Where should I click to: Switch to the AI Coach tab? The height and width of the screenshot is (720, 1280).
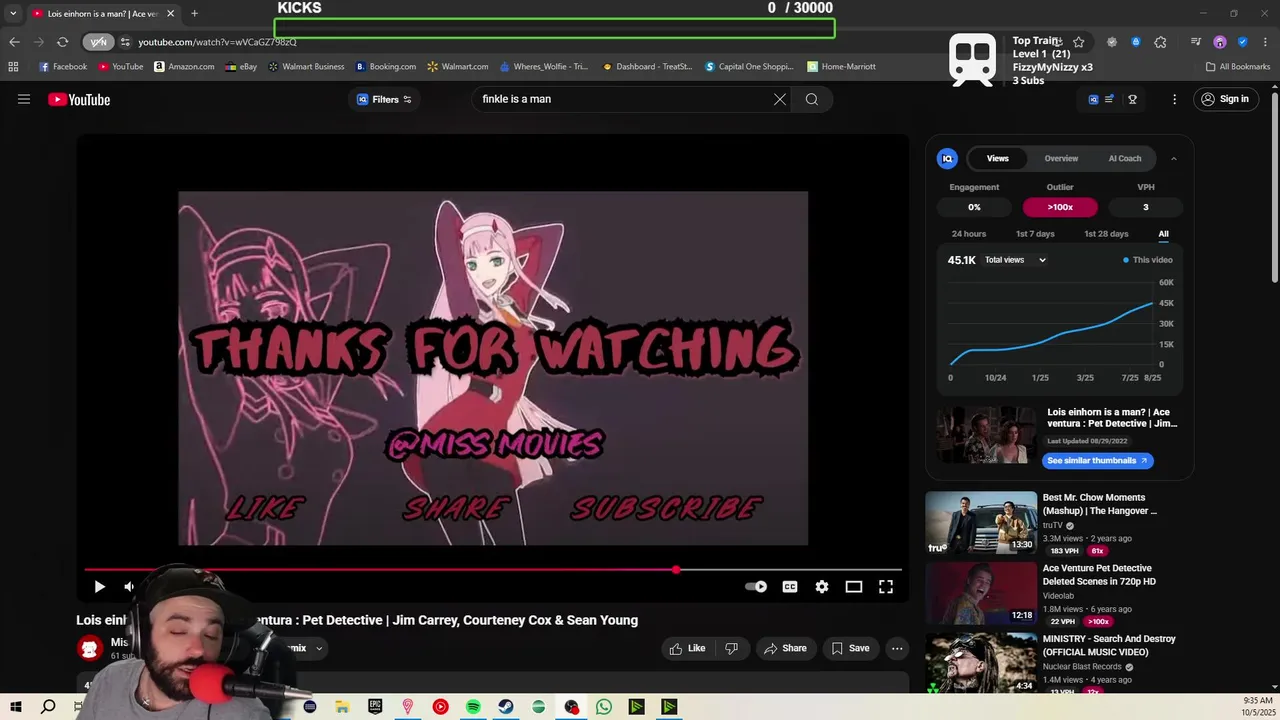click(x=1125, y=158)
